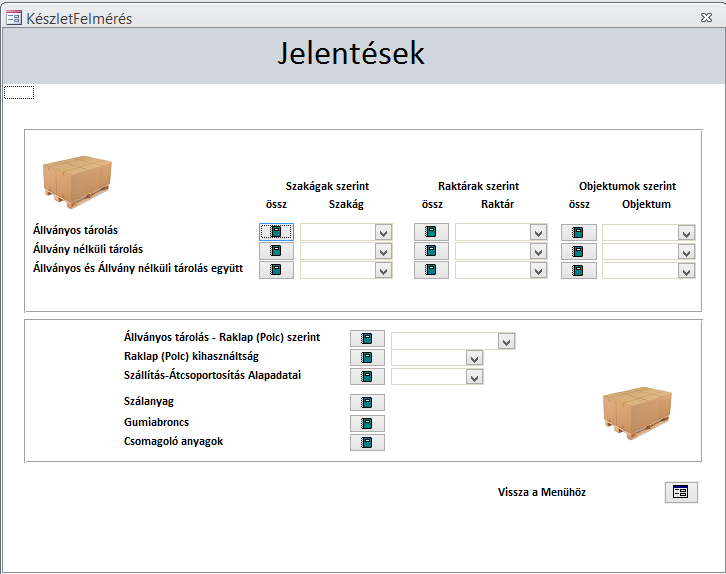Click the Objektum field for Állványos tárolás

pyautogui.click(x=639, y=232)
